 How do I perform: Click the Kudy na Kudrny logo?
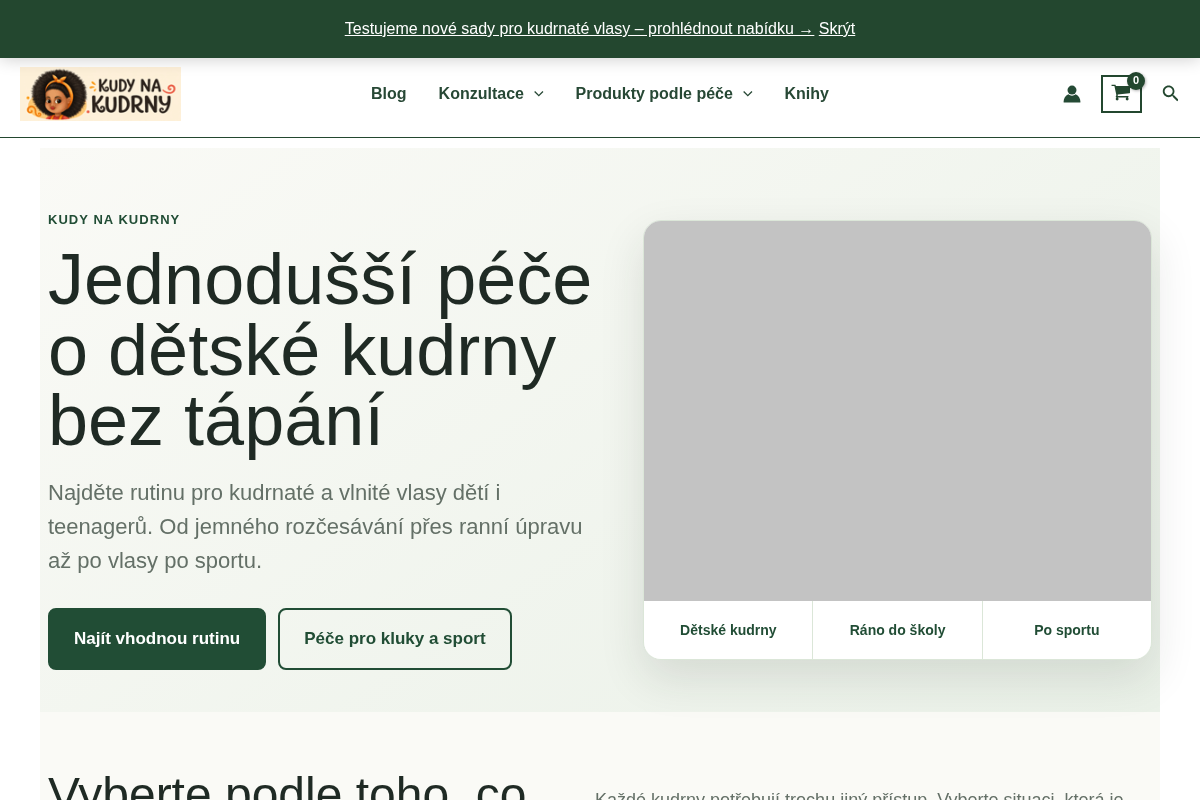100,94
